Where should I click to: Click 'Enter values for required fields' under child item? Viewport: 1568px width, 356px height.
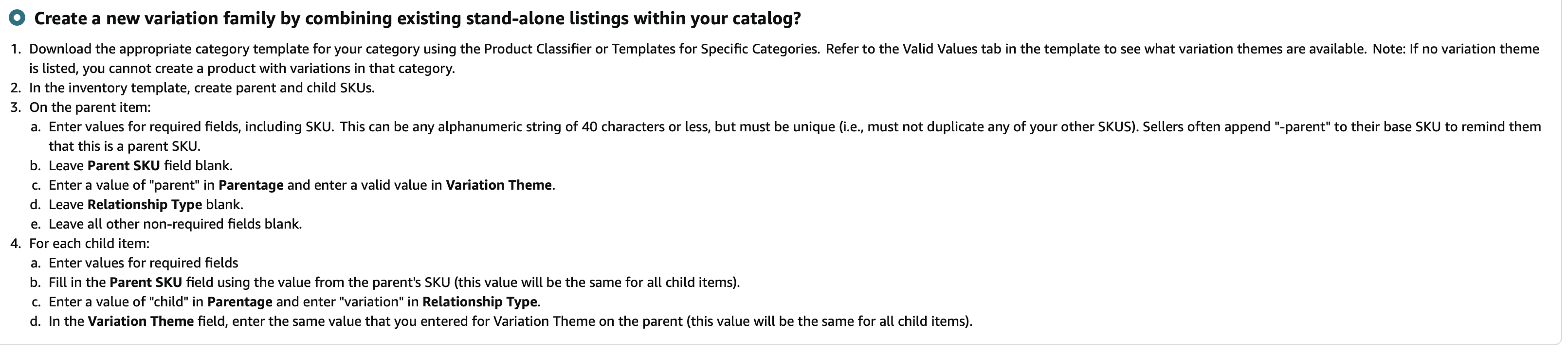pos(143,264)
